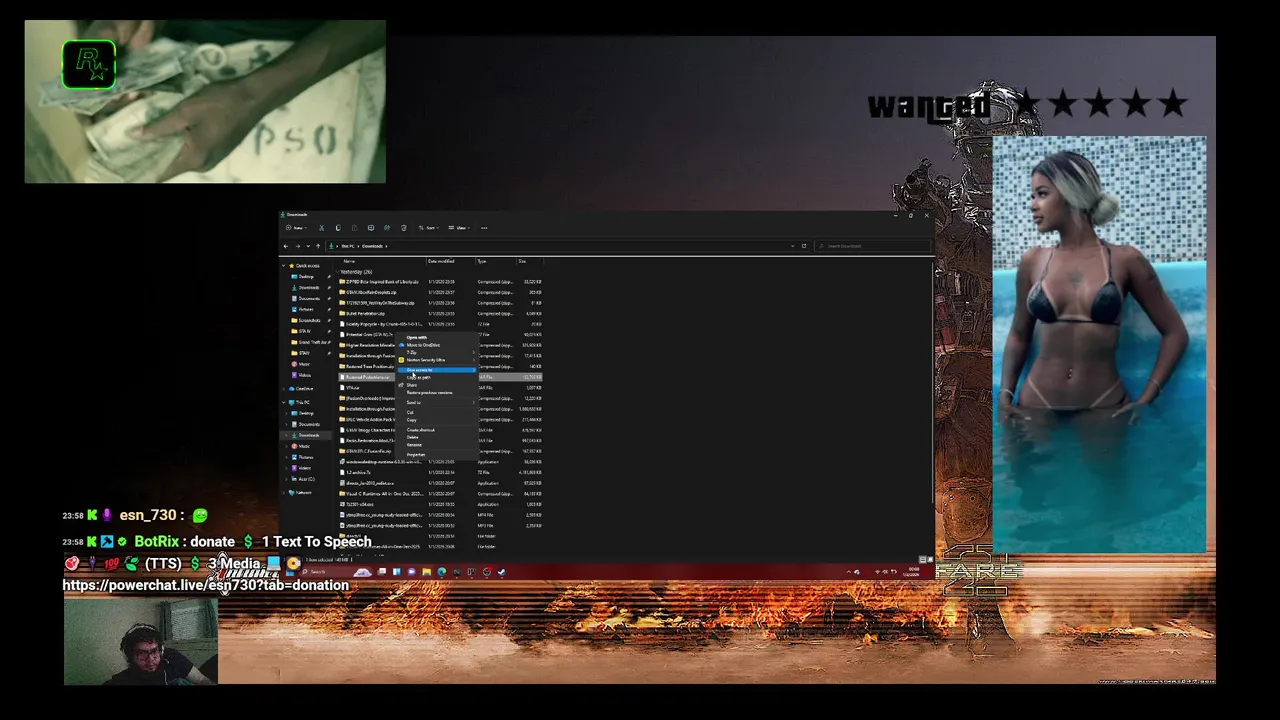Click the Search Downloads box

[873, 246]
